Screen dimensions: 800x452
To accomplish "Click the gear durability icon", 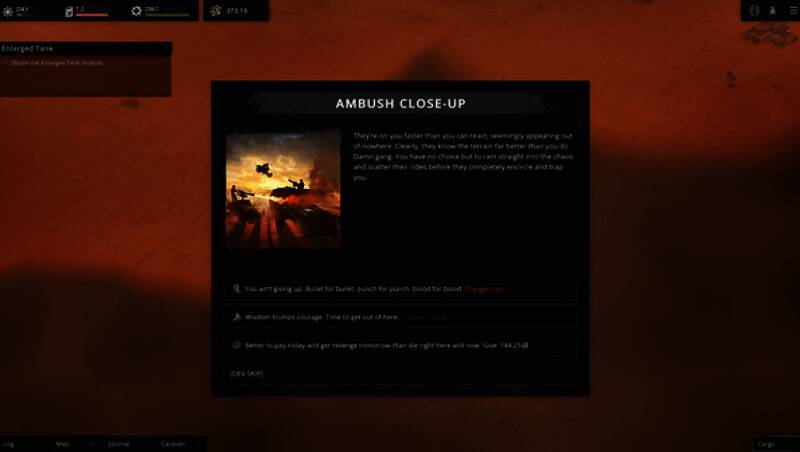I will pos(136,11).
